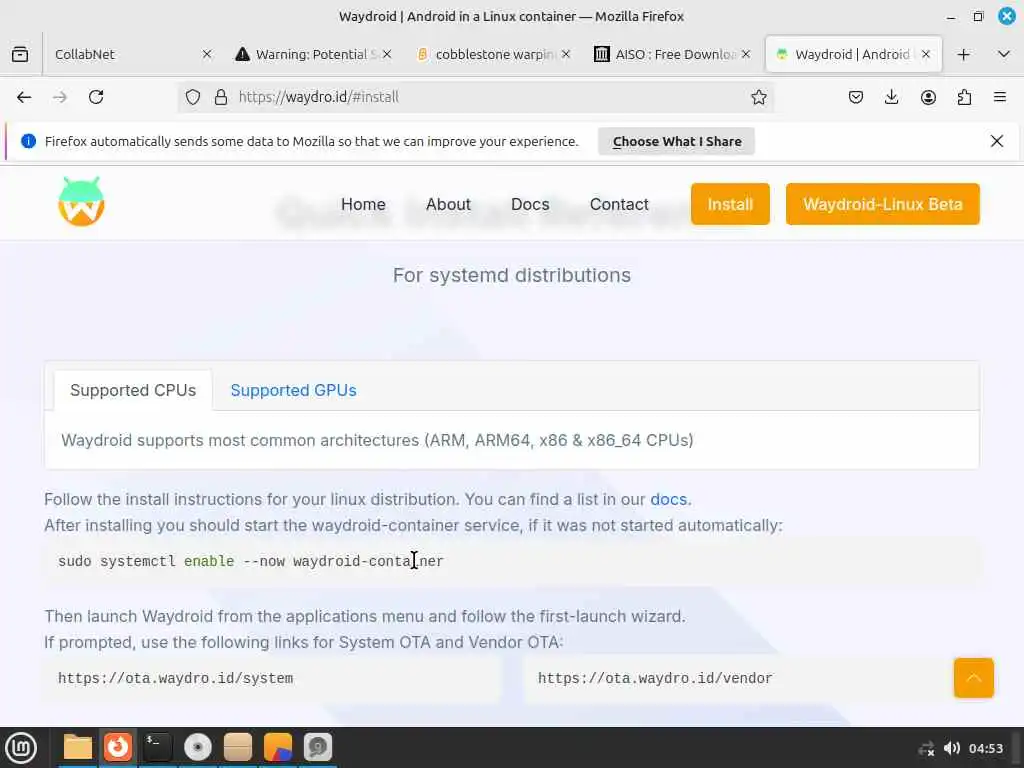
Task: Open the About nav link
Action: click(448, 204)
